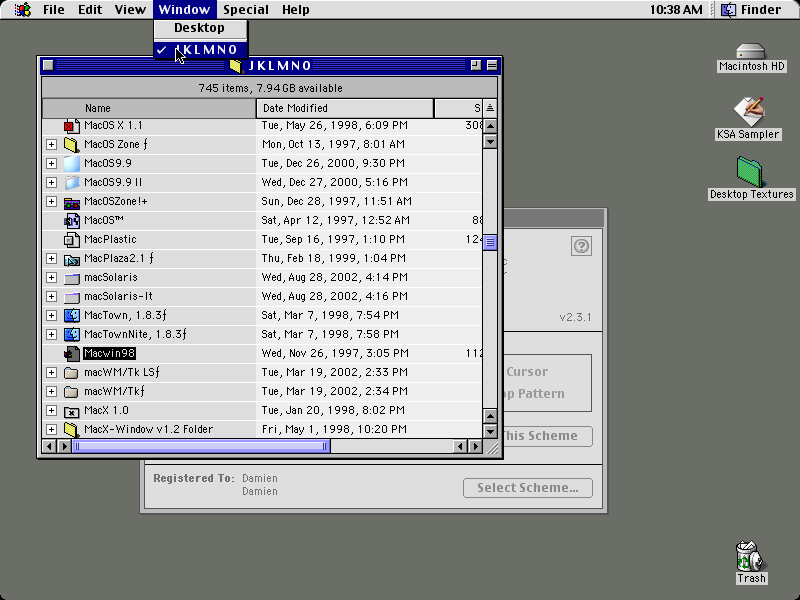Select the Desktop Textures folder icon

click(x=749, y=172)
